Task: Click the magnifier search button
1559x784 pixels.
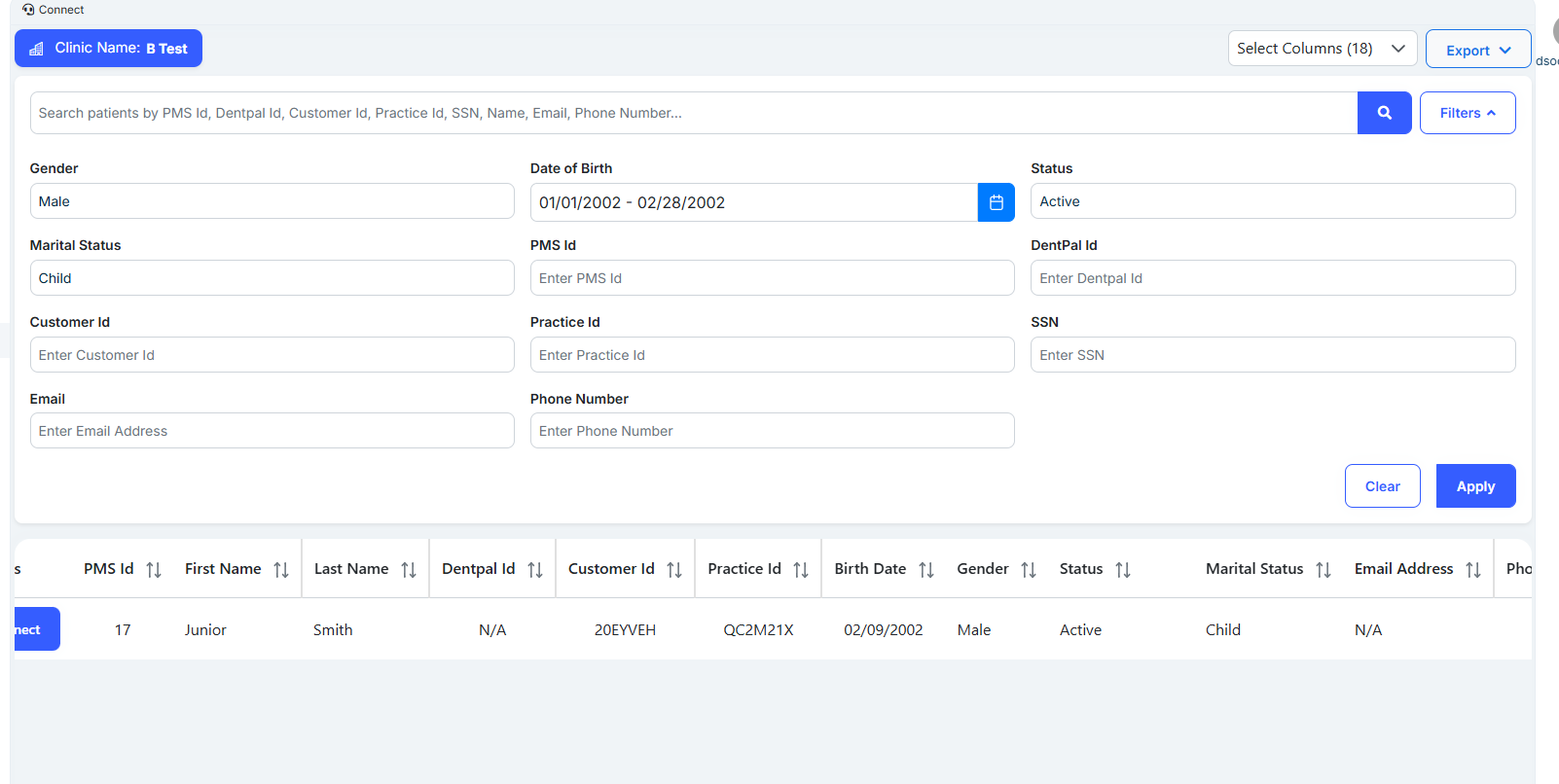Action: (x=1384, y=113)
